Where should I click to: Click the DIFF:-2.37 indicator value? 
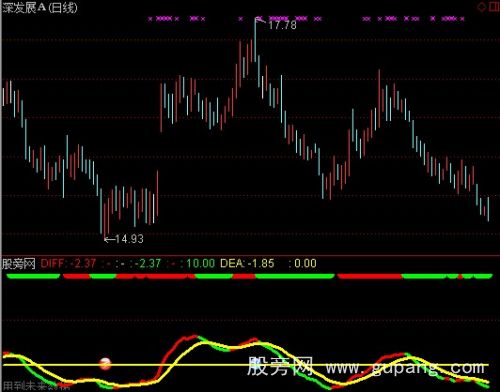pos(68,264)
